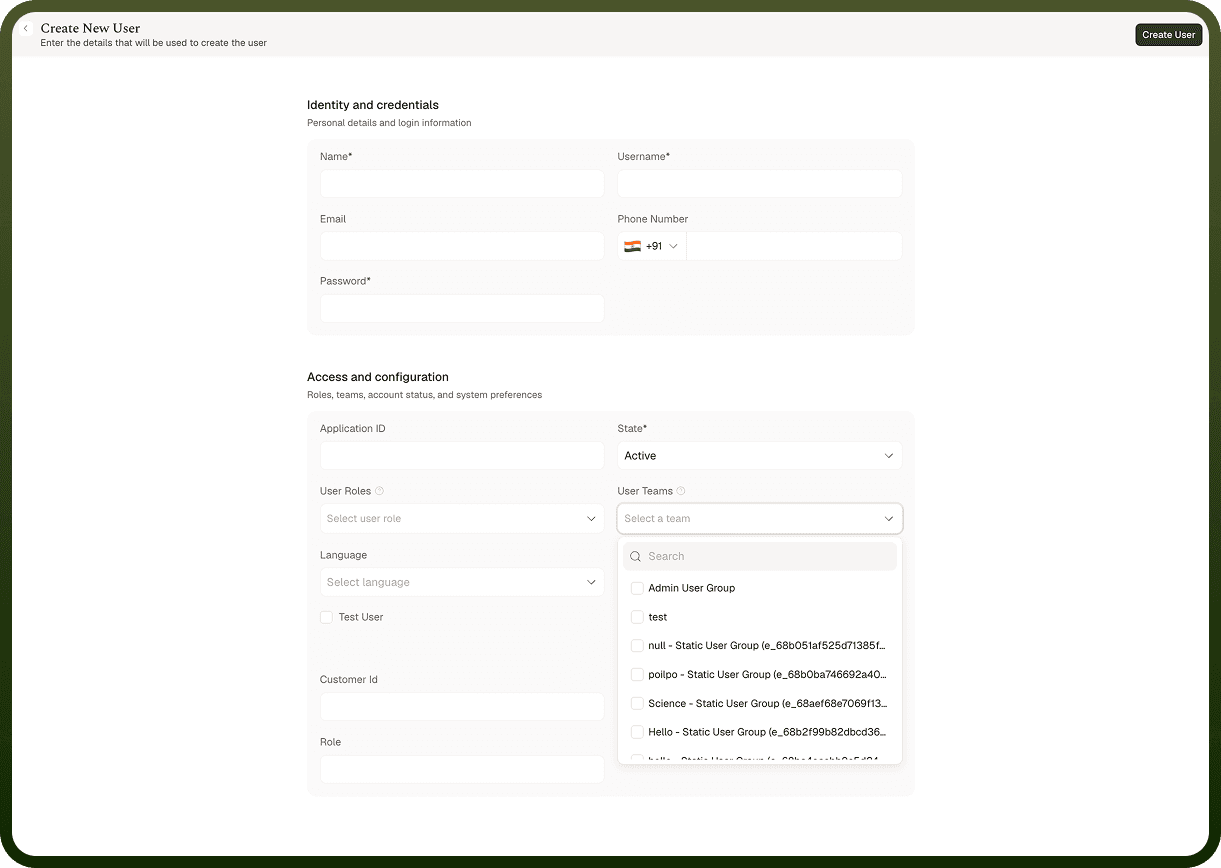Click the 'Identity and credentials' heading
This screenshot has width=1221, height=868.
tap(373, 105)
